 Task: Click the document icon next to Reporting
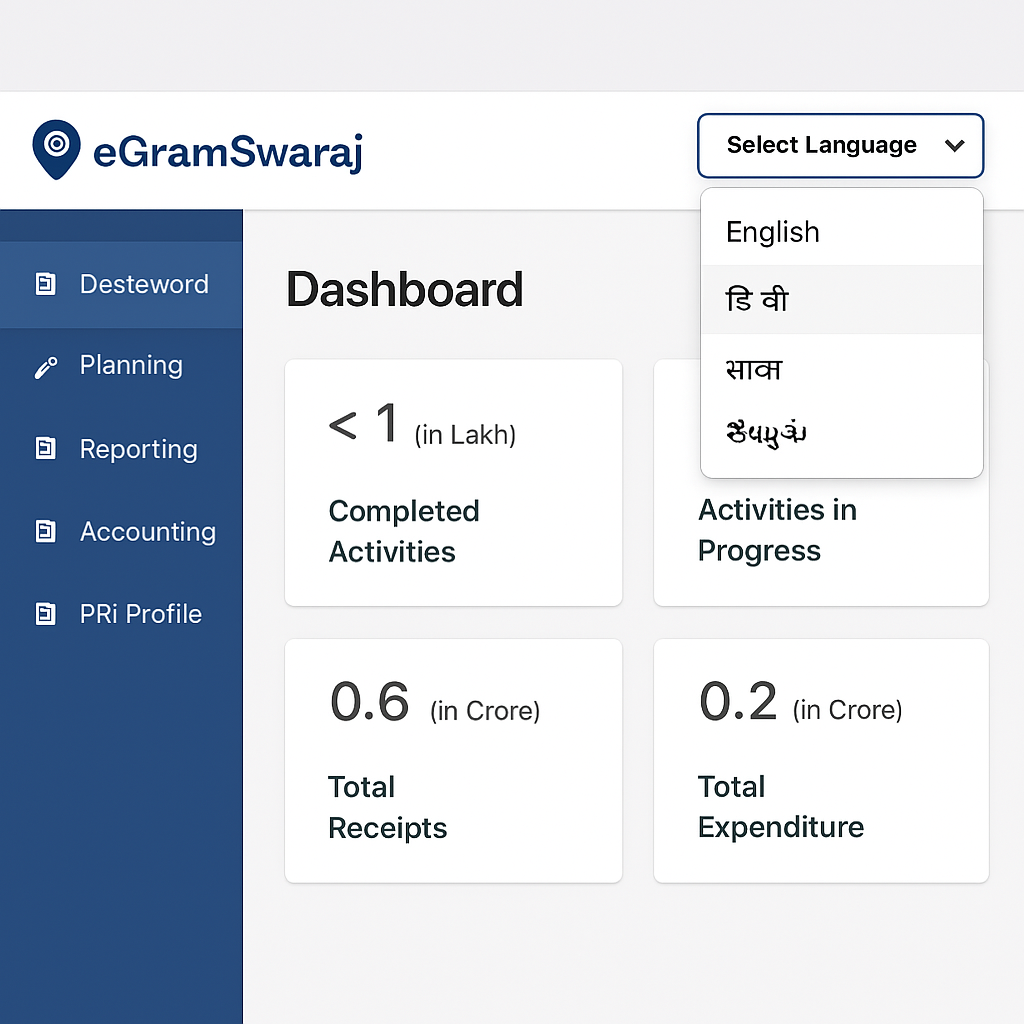[46, 449]
